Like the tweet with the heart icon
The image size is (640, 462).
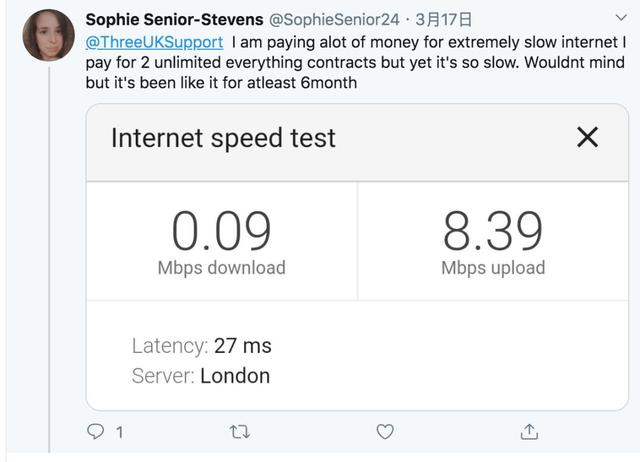click(384, 432)
